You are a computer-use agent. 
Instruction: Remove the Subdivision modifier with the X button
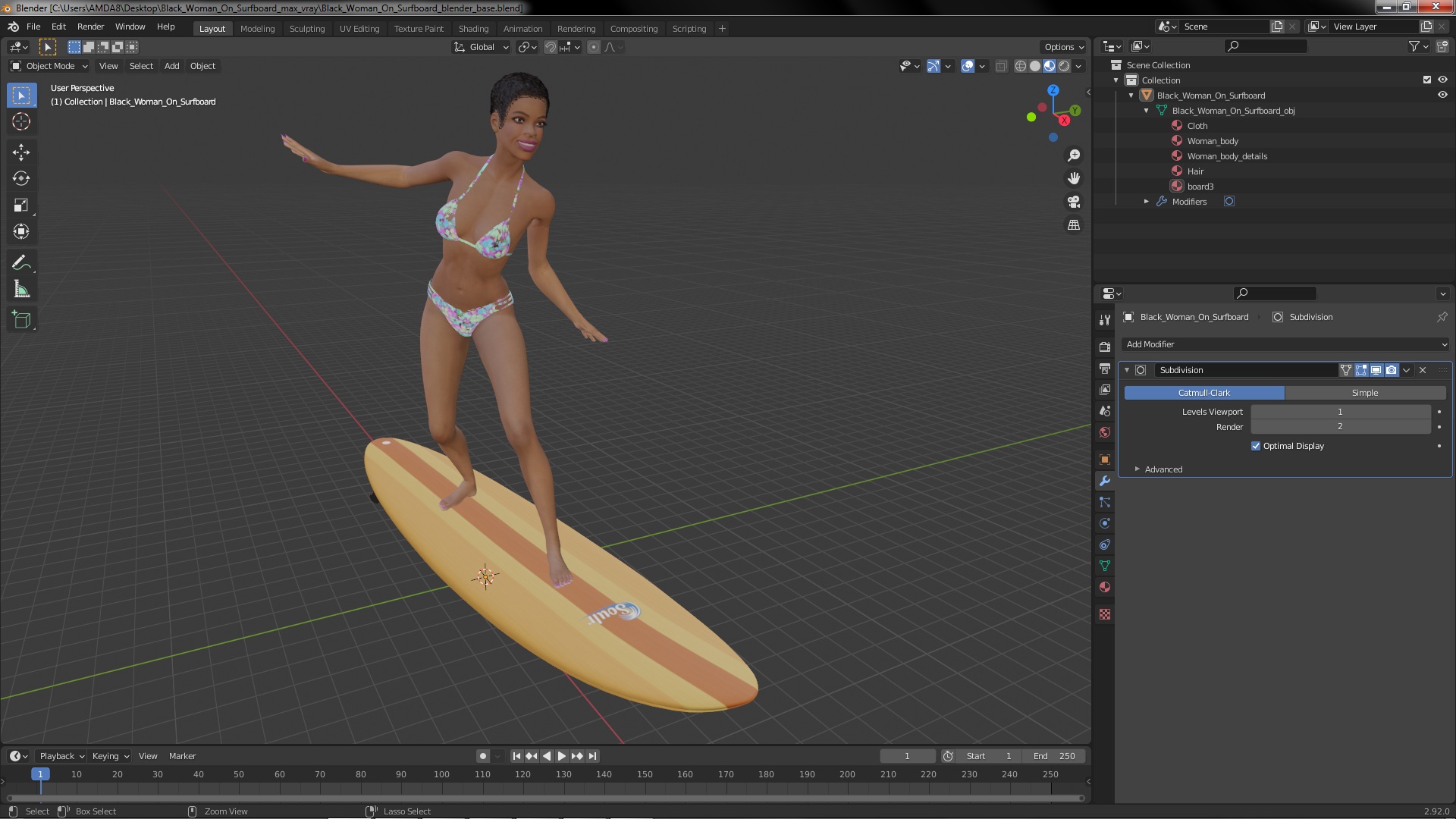[x=1423, y=370]
